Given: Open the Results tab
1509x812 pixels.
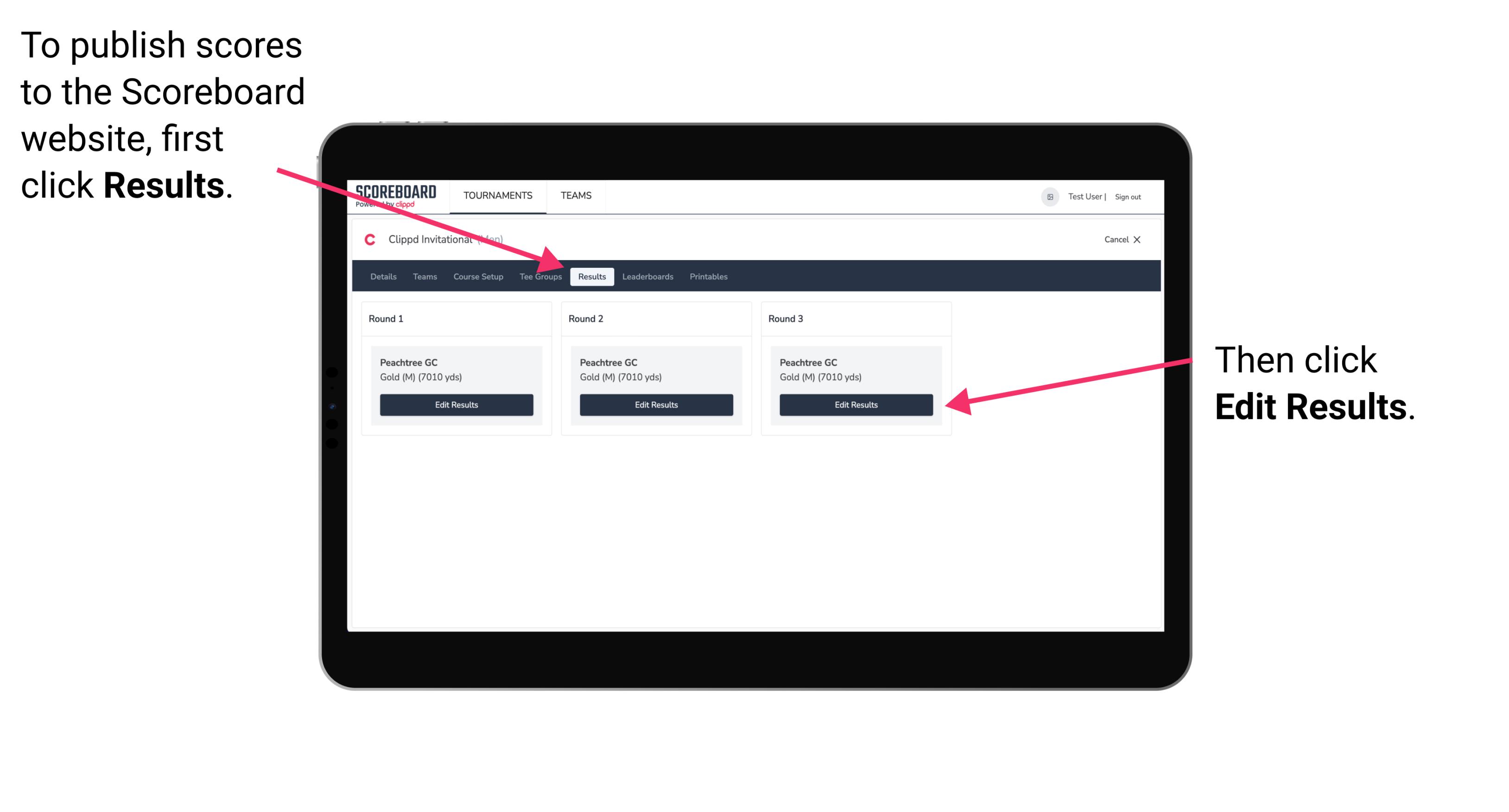Looking at the screenshot, I should (x=591, y=276).
